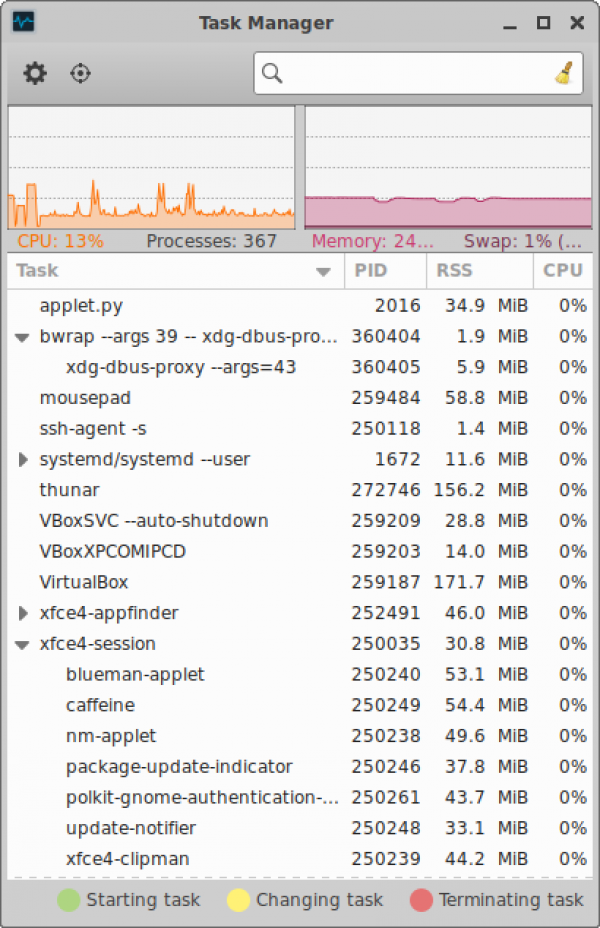The width and height of the screenshot is (600, 928).
Task: Click the identify window crosshair icon
Action: (x=81, y=73)
